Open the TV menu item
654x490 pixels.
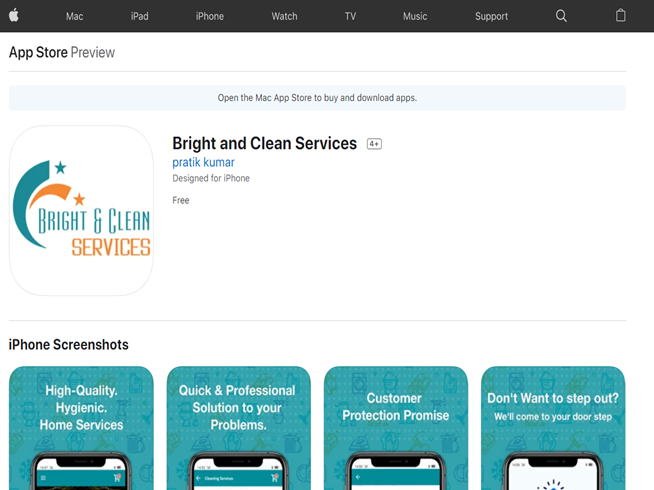(350, 16)
